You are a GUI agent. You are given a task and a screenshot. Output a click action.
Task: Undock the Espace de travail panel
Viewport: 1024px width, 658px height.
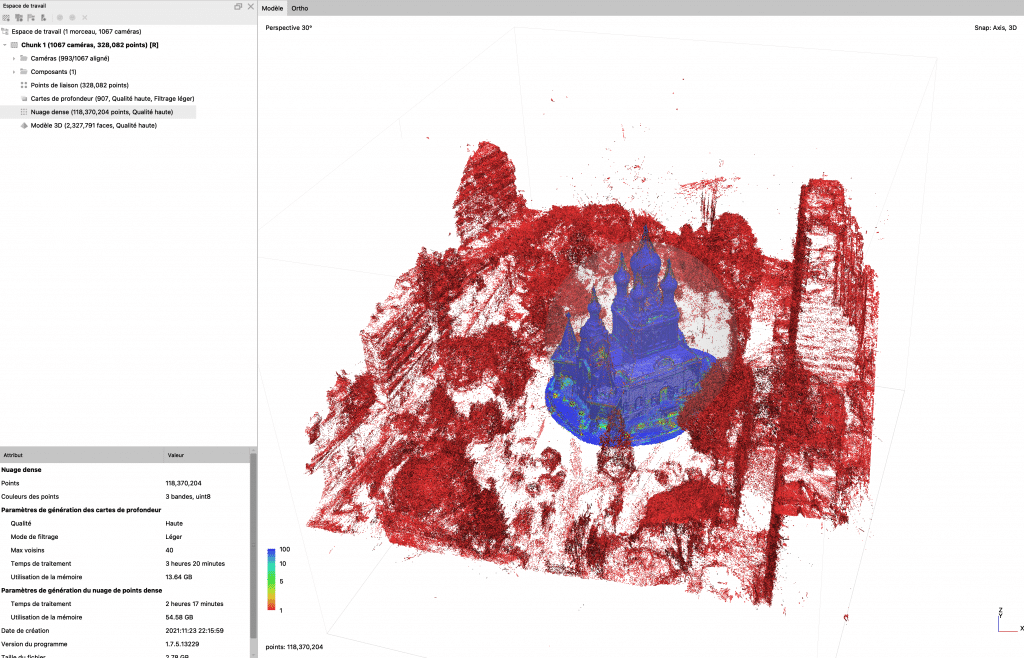238,6
